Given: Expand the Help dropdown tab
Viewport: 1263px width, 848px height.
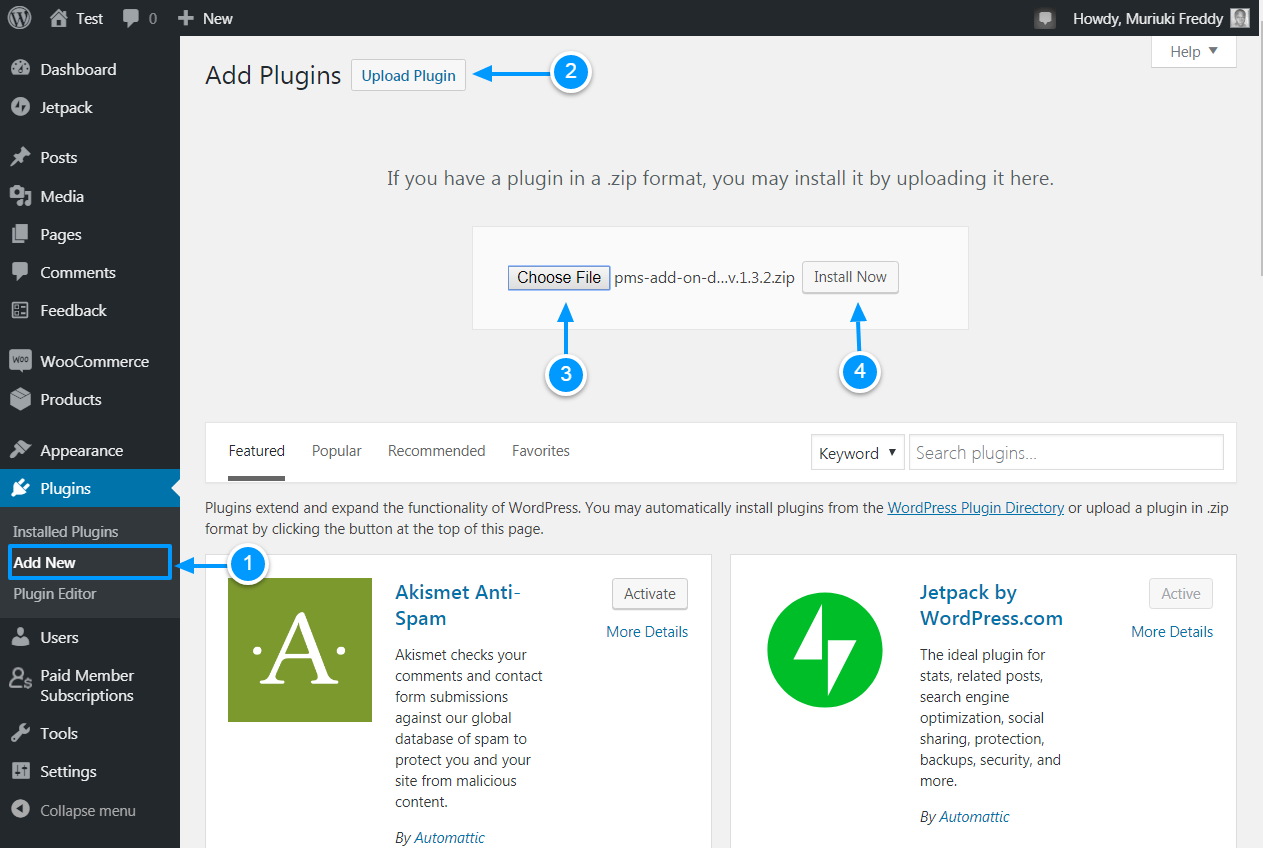Looking at the screenshot, I should pos(1194,52).
